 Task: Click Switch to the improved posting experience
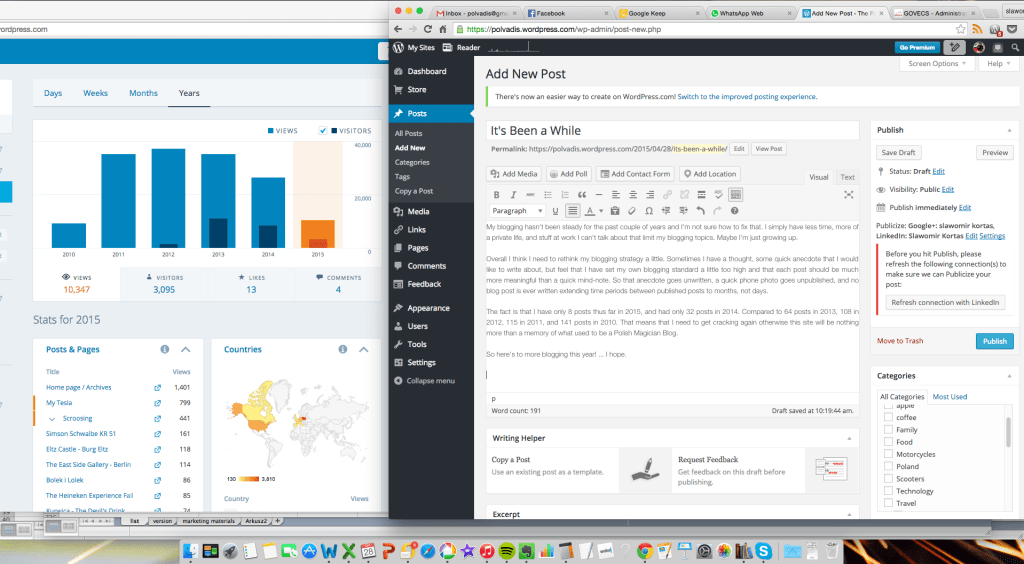(747, 97)
